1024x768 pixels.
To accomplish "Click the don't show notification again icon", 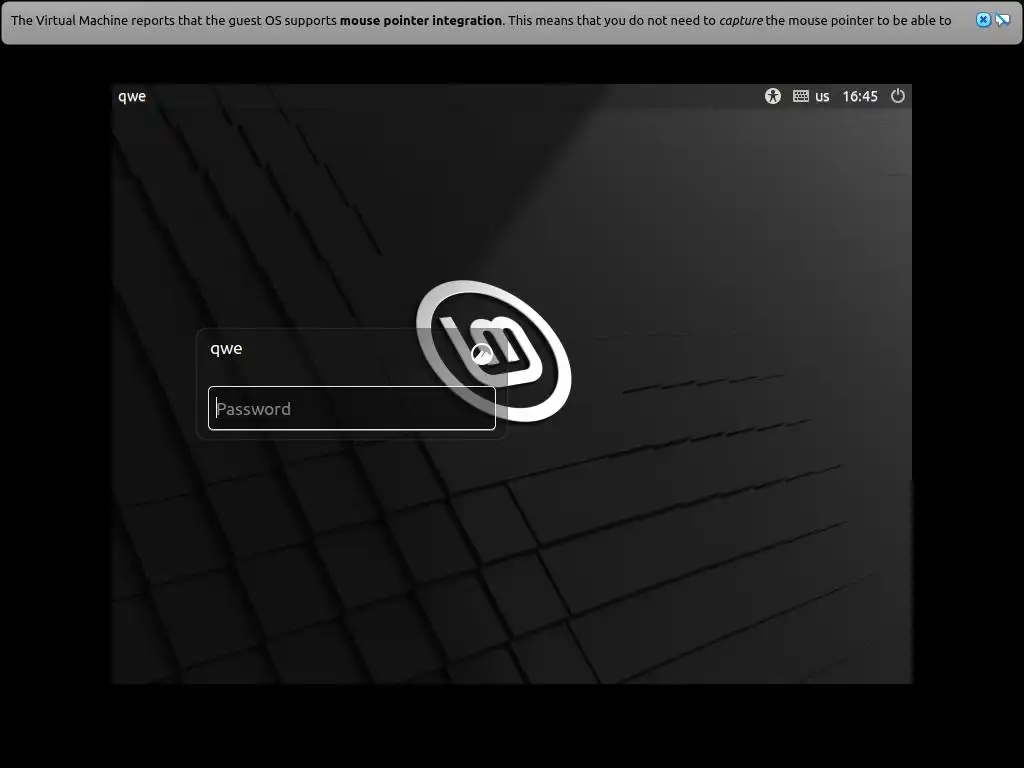I will (x=1002, y=20).
